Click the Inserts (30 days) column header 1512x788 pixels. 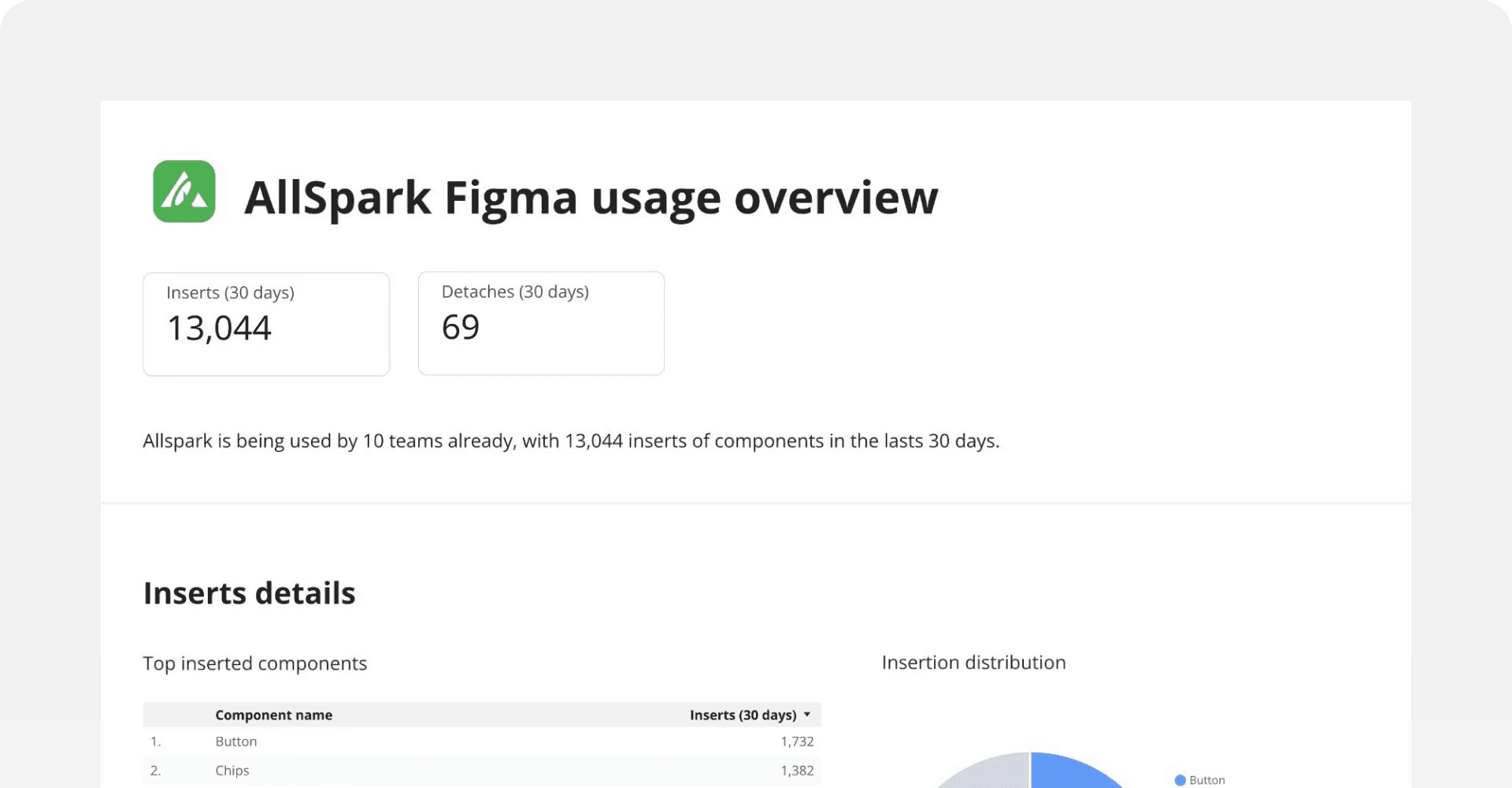click(743, 715)
